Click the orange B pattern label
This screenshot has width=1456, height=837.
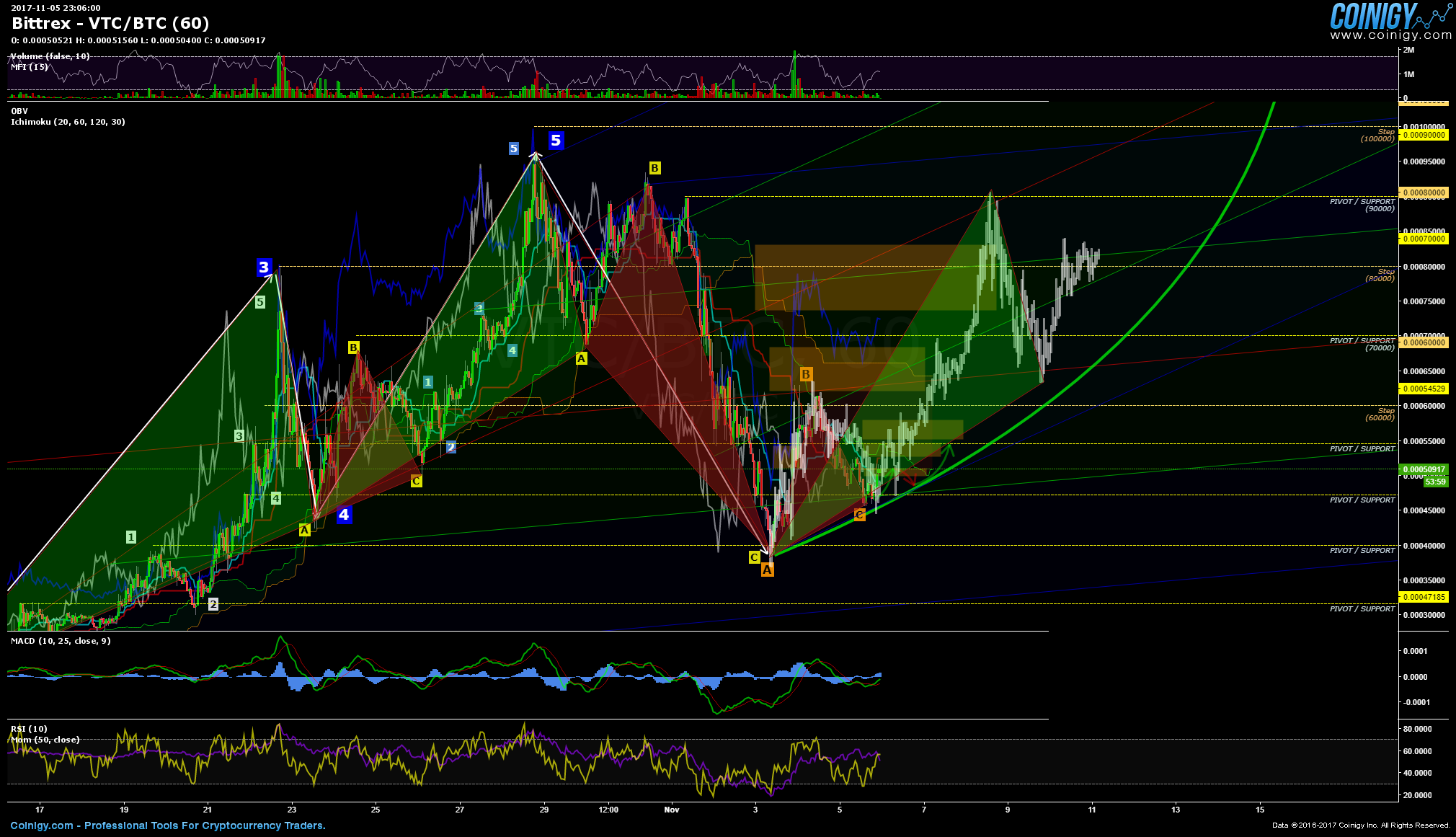click(805, 374)
